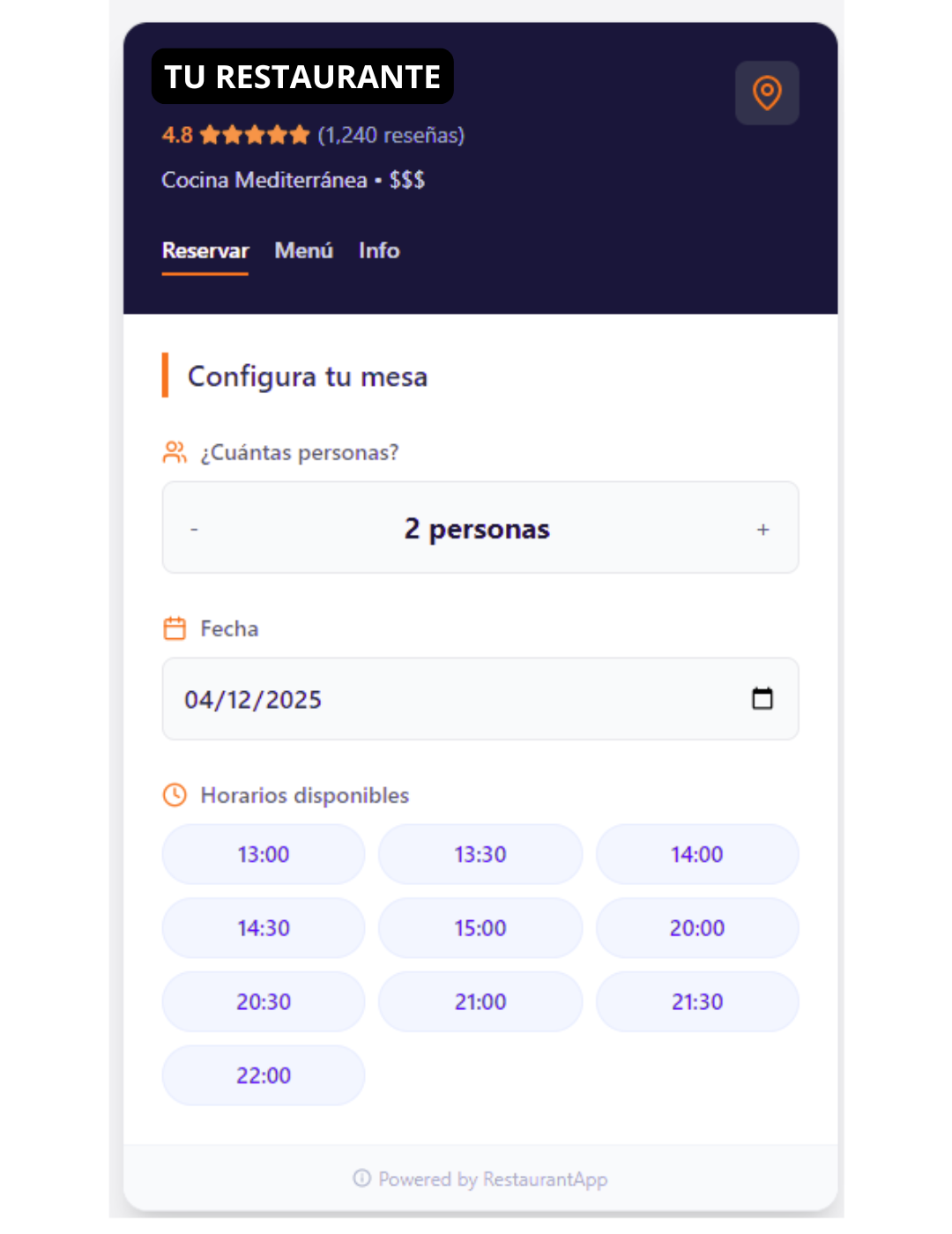The height and width of the screenshot is (1234, 952).
Task: Increase number of personas with plus
Action: coord(763,529)
